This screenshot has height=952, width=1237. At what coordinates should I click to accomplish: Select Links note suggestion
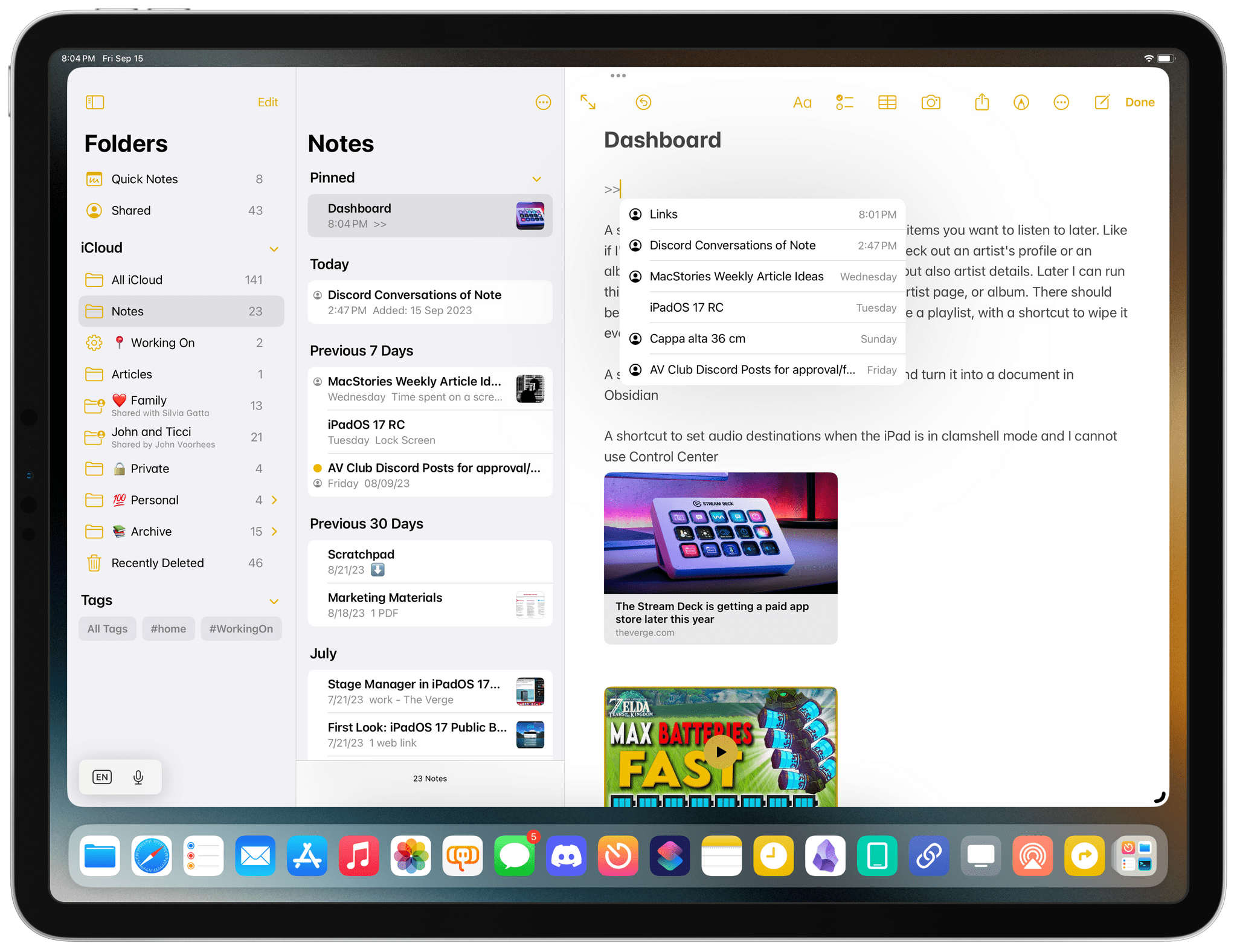coord(762,214)
